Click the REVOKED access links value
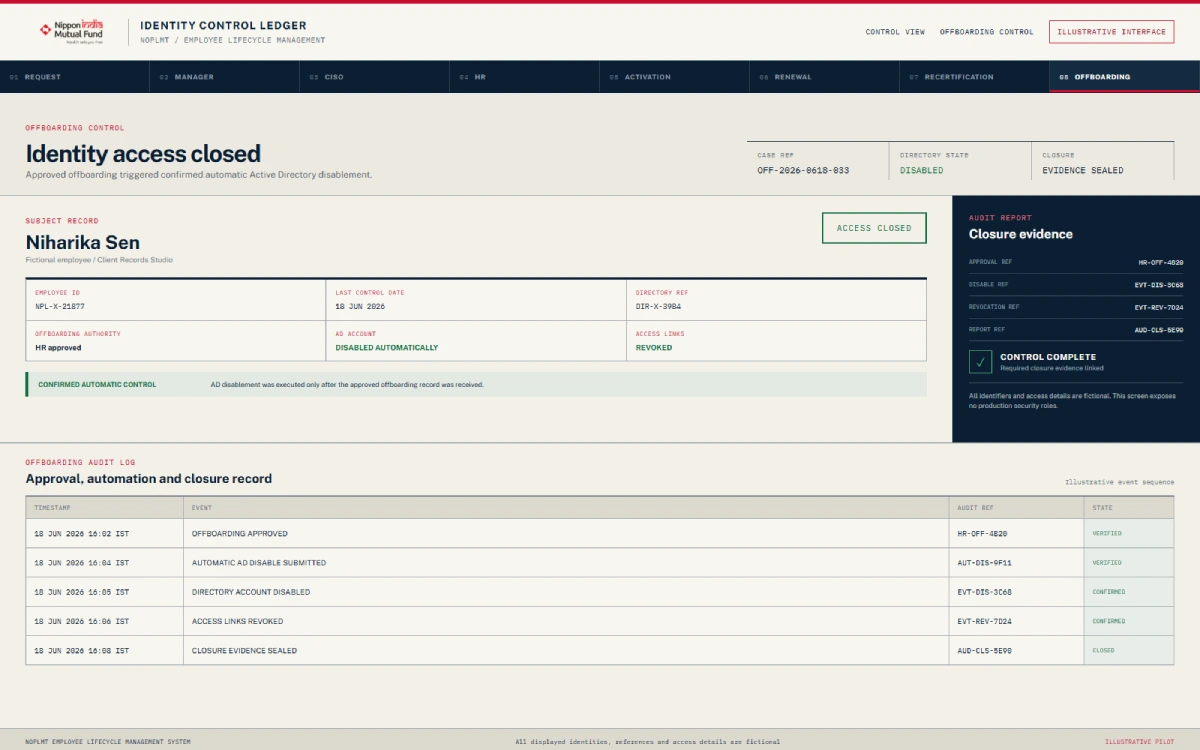This screenshot has width=1200, height=750. [x=654, y=348]
